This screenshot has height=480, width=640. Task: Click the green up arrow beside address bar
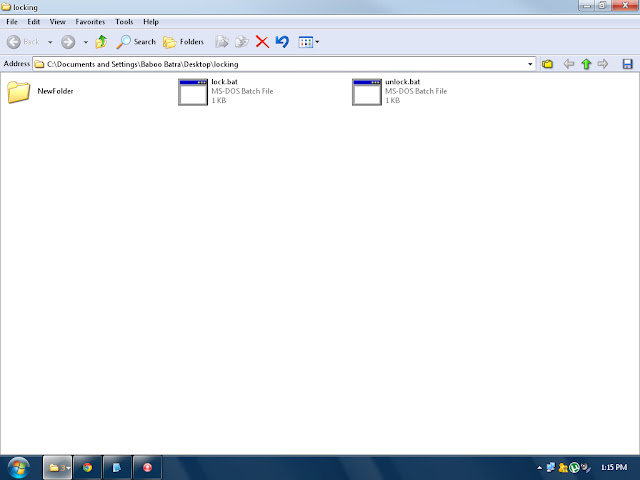(x=586, y=64)
